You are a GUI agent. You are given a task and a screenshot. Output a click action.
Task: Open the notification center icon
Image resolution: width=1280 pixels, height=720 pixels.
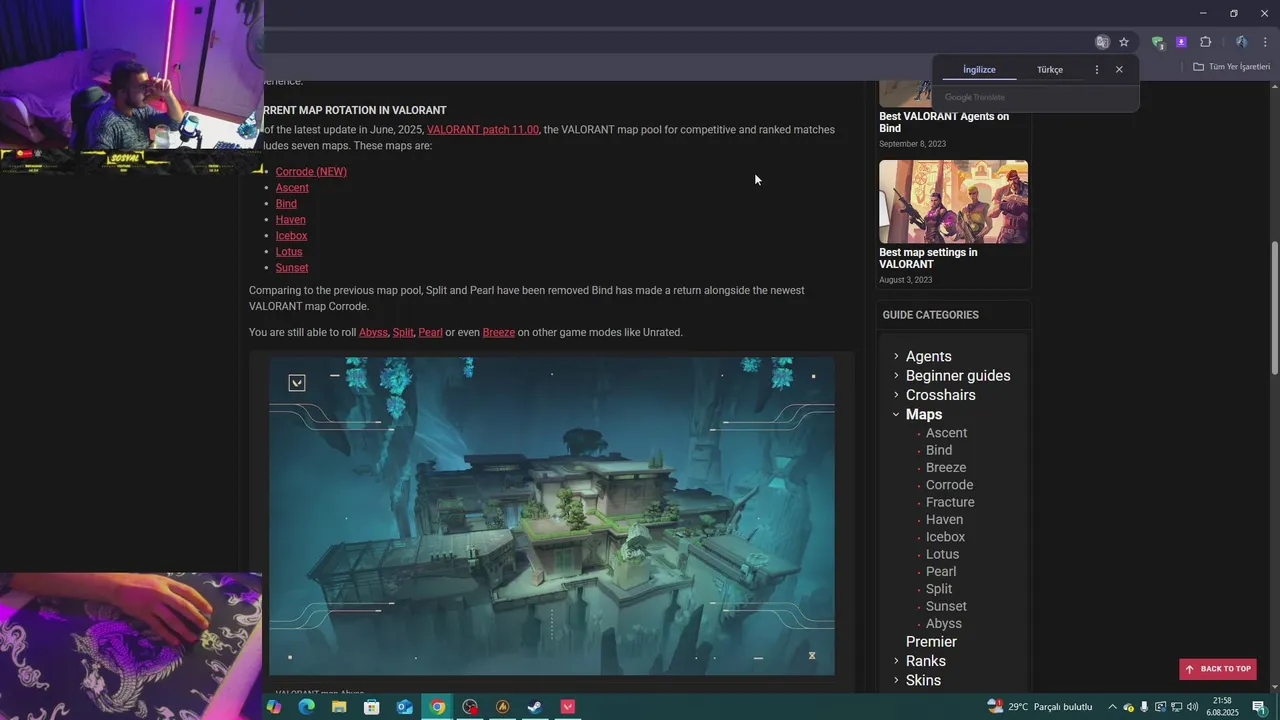[x=1259, y=707]
